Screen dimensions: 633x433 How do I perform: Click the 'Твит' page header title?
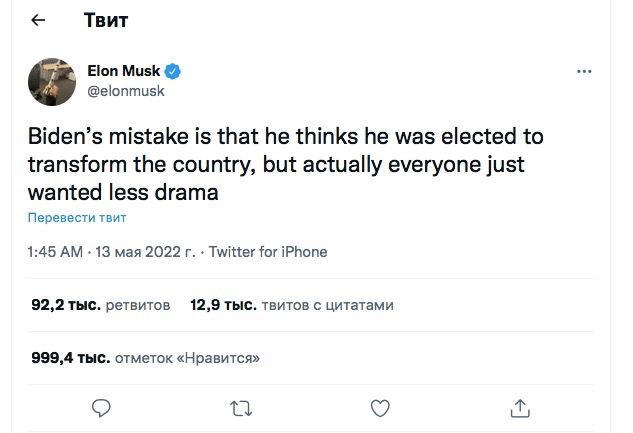coord(105,21)
